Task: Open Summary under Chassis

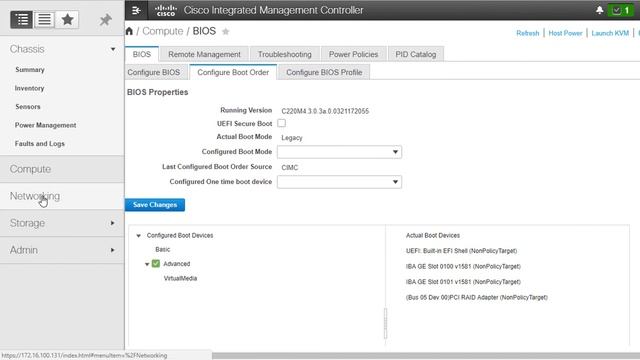Action: (30, 70)
